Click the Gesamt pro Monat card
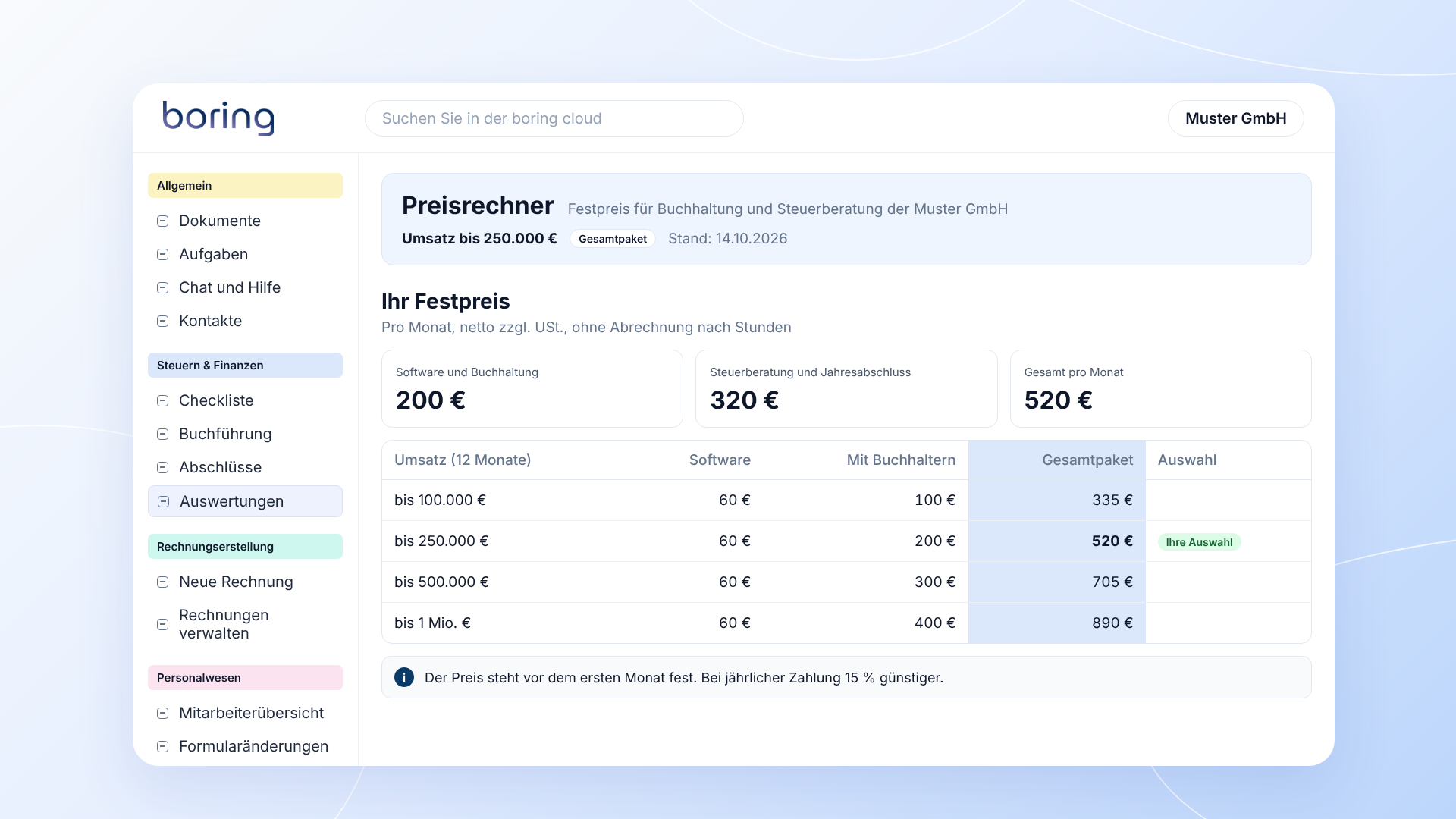 [x=1160, y=388]
